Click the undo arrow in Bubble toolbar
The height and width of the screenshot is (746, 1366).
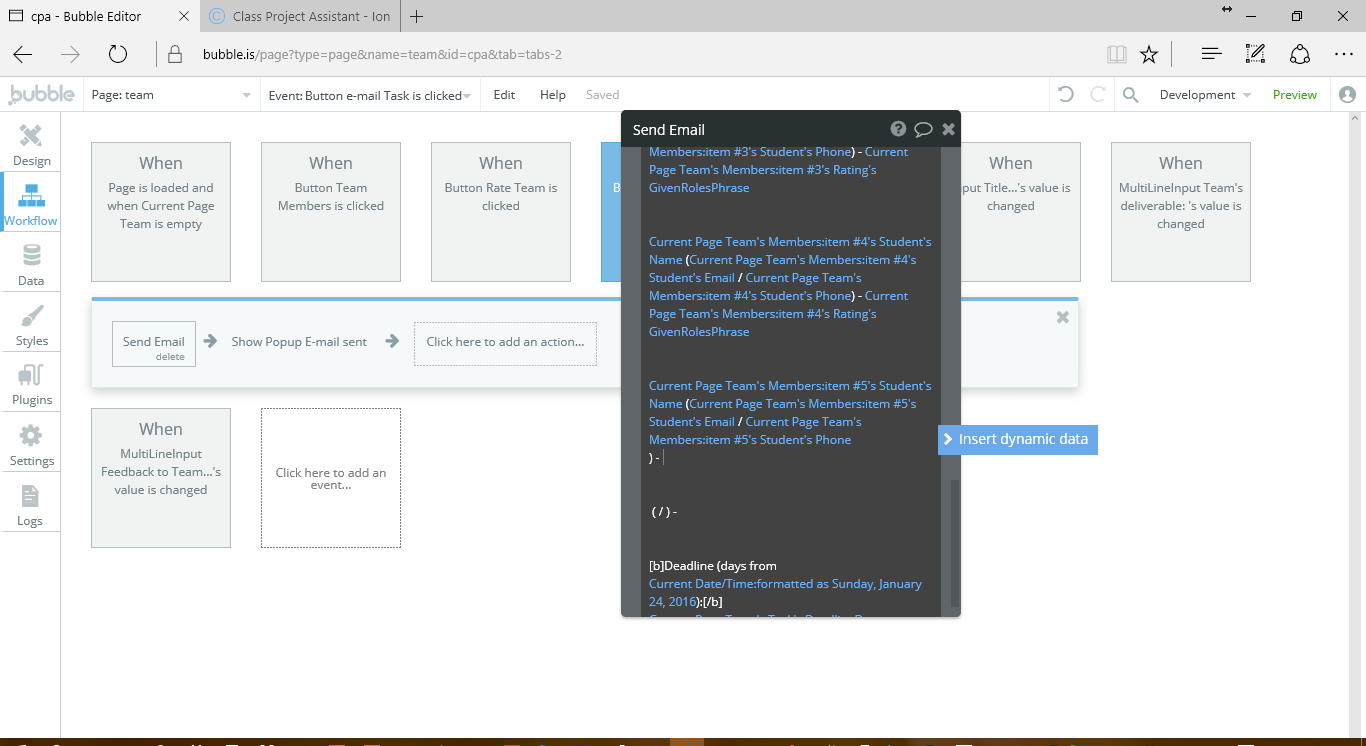[x=1066, y=95]
